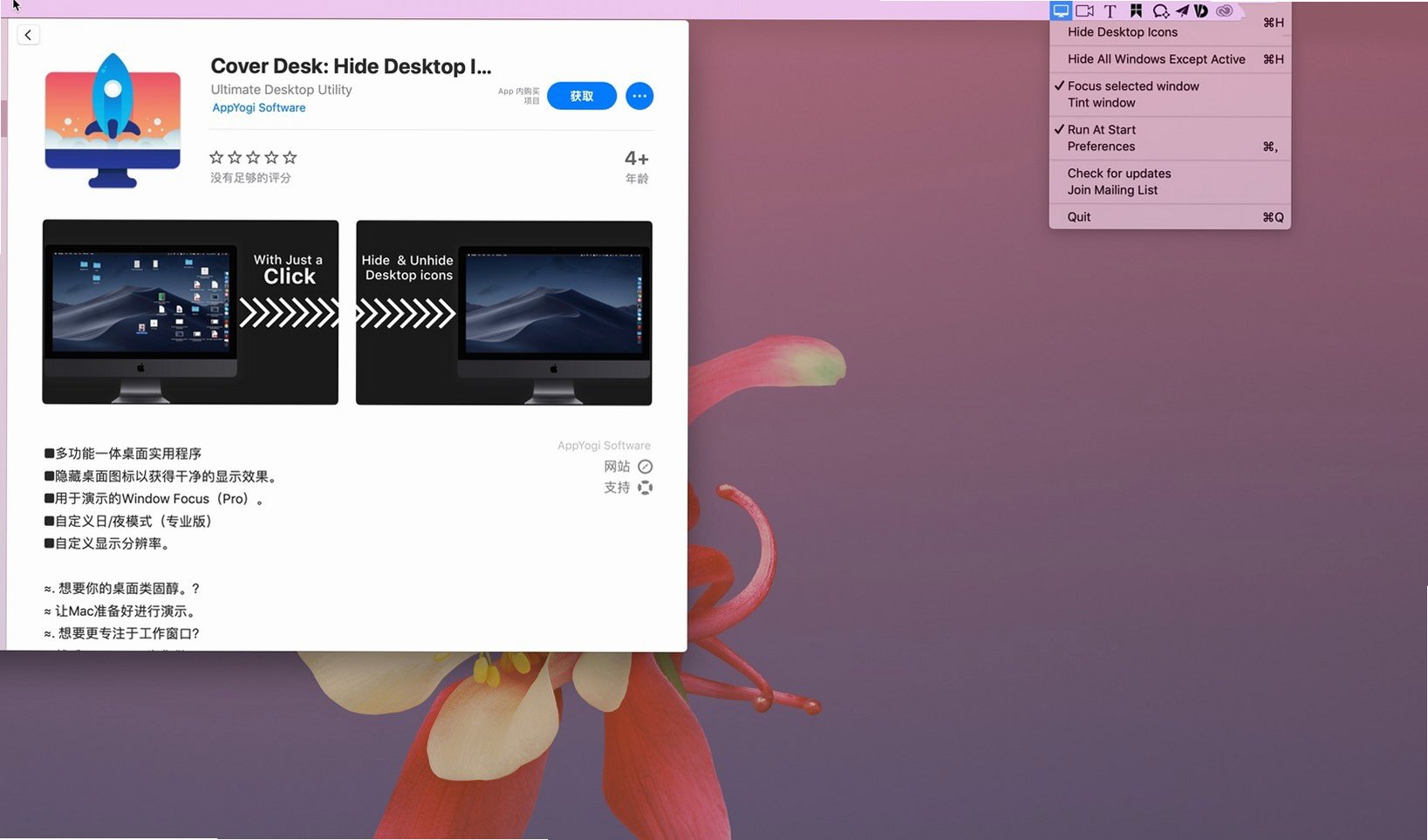Click the Cover Desk rocket app icon
The image size is (1428, 840).
click(x=113, y=120)
